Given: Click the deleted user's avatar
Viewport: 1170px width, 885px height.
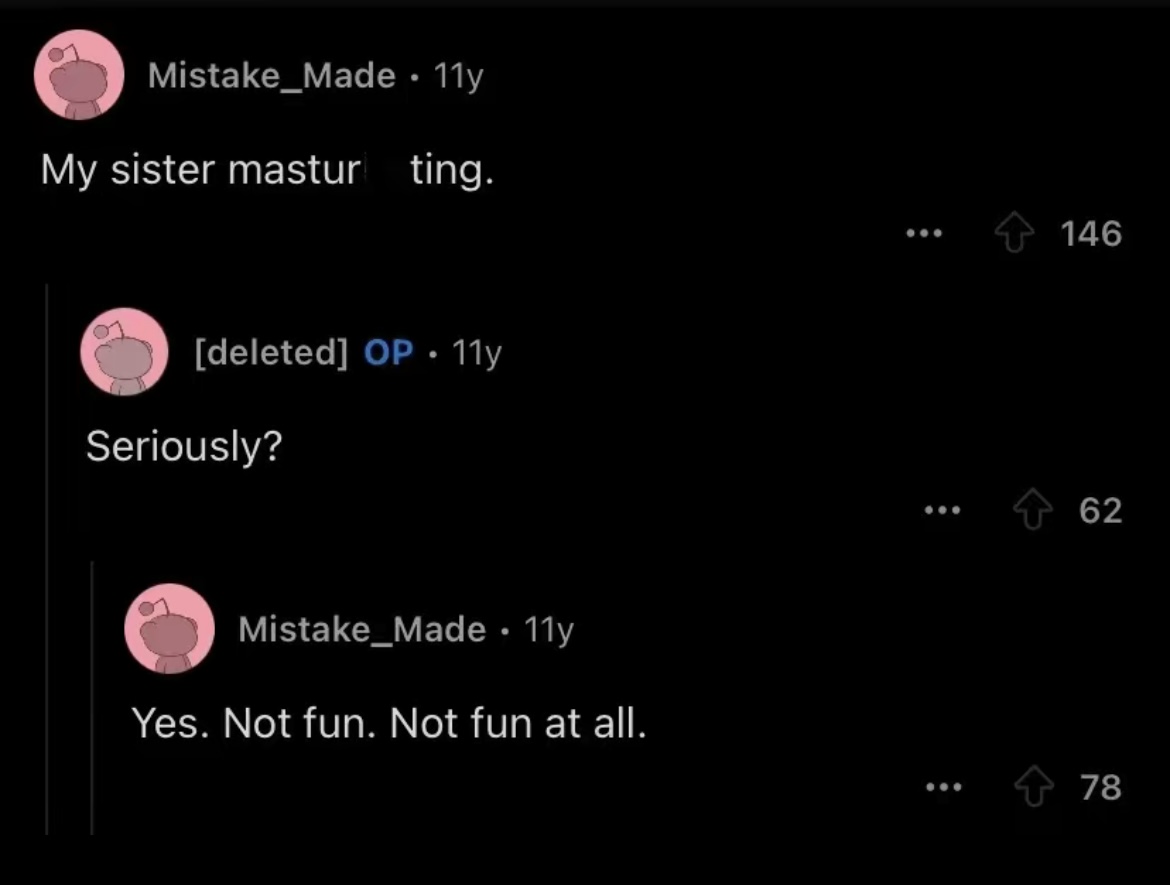Looking at the screenshot, I should [x=125, y=352].
